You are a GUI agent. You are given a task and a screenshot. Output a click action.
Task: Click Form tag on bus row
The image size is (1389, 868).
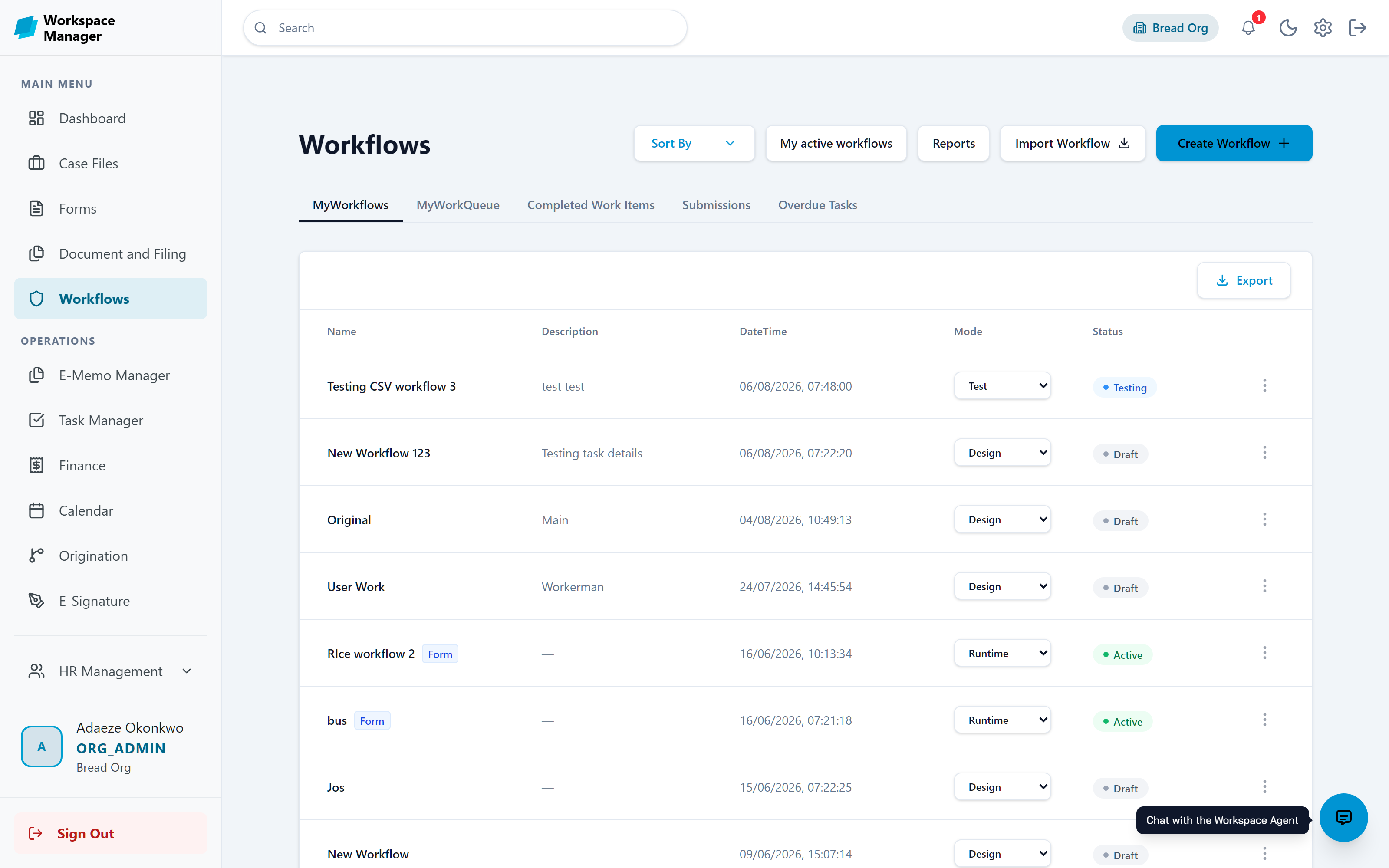372,720
